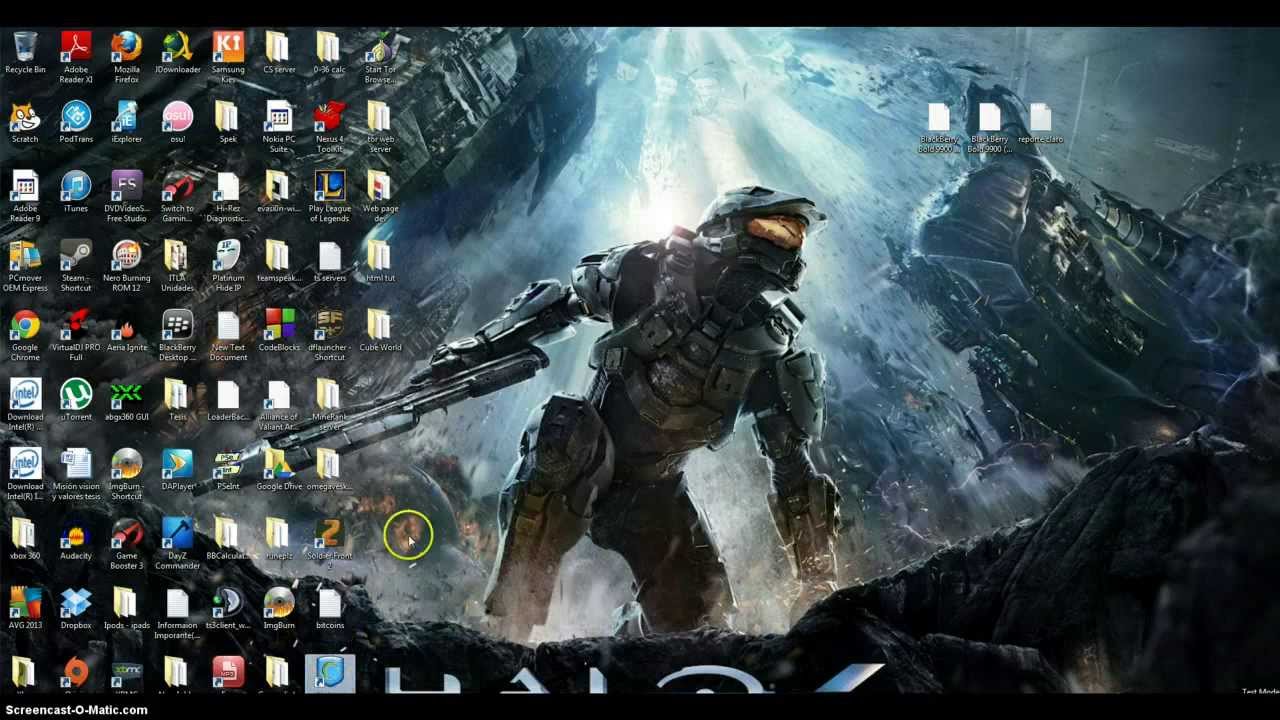Click the abgx360 GUI icon
The image size is (1280, 720).
click(x=126, y=401)
